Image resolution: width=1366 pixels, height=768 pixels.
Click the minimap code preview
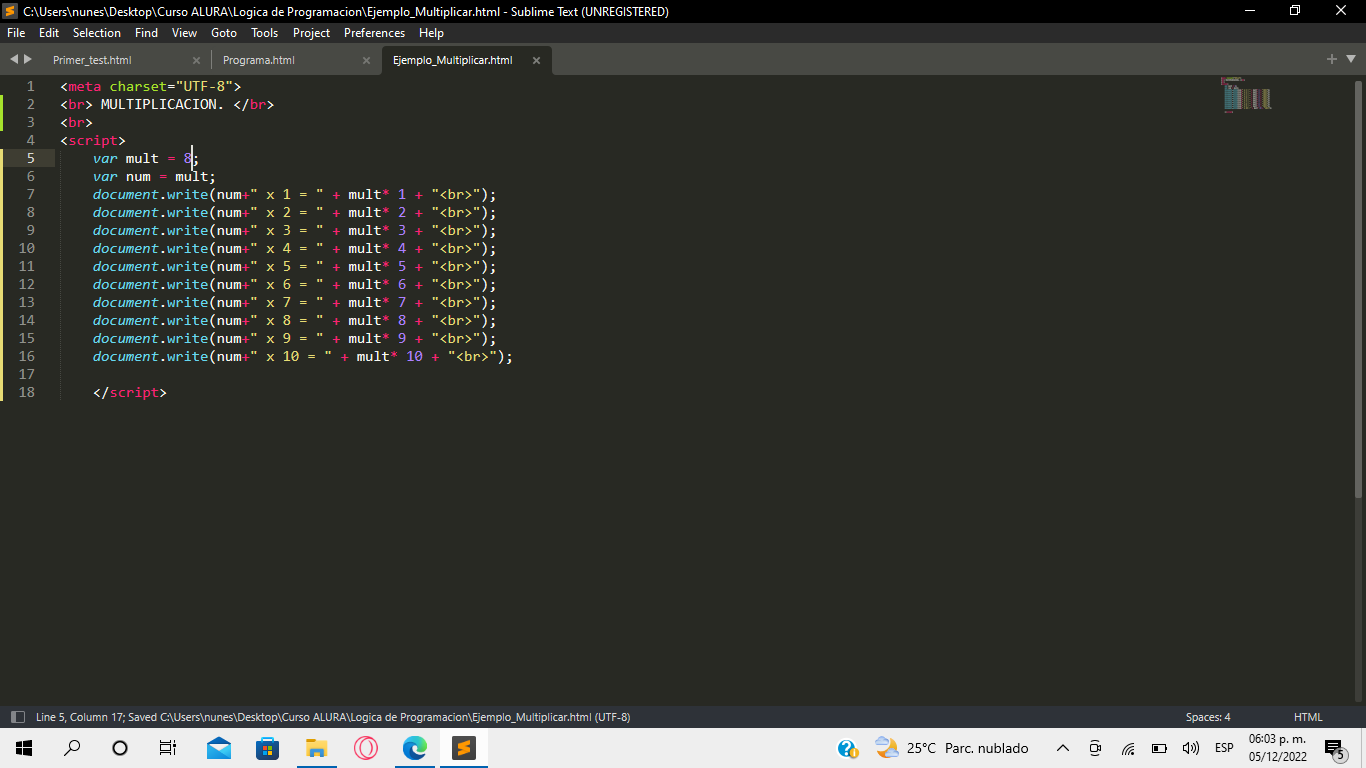click(x=1247, y=95)
